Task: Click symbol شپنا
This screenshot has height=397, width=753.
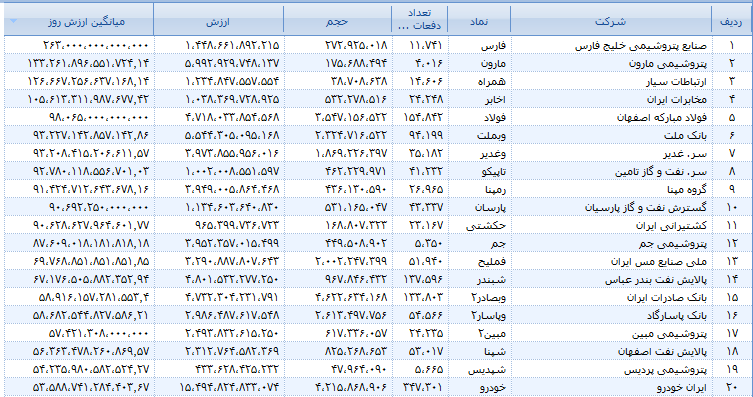Action: pos(495,351)
